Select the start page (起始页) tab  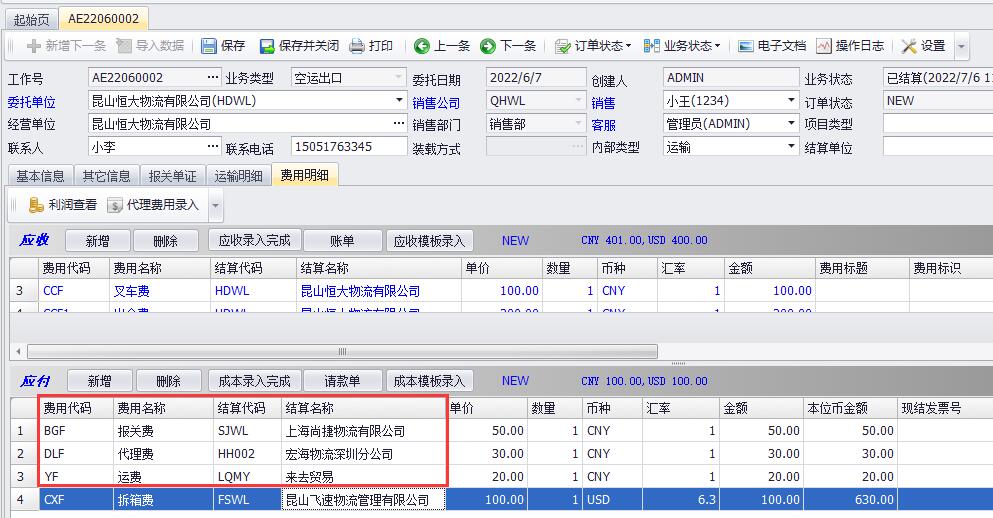(x=33, y=19)
